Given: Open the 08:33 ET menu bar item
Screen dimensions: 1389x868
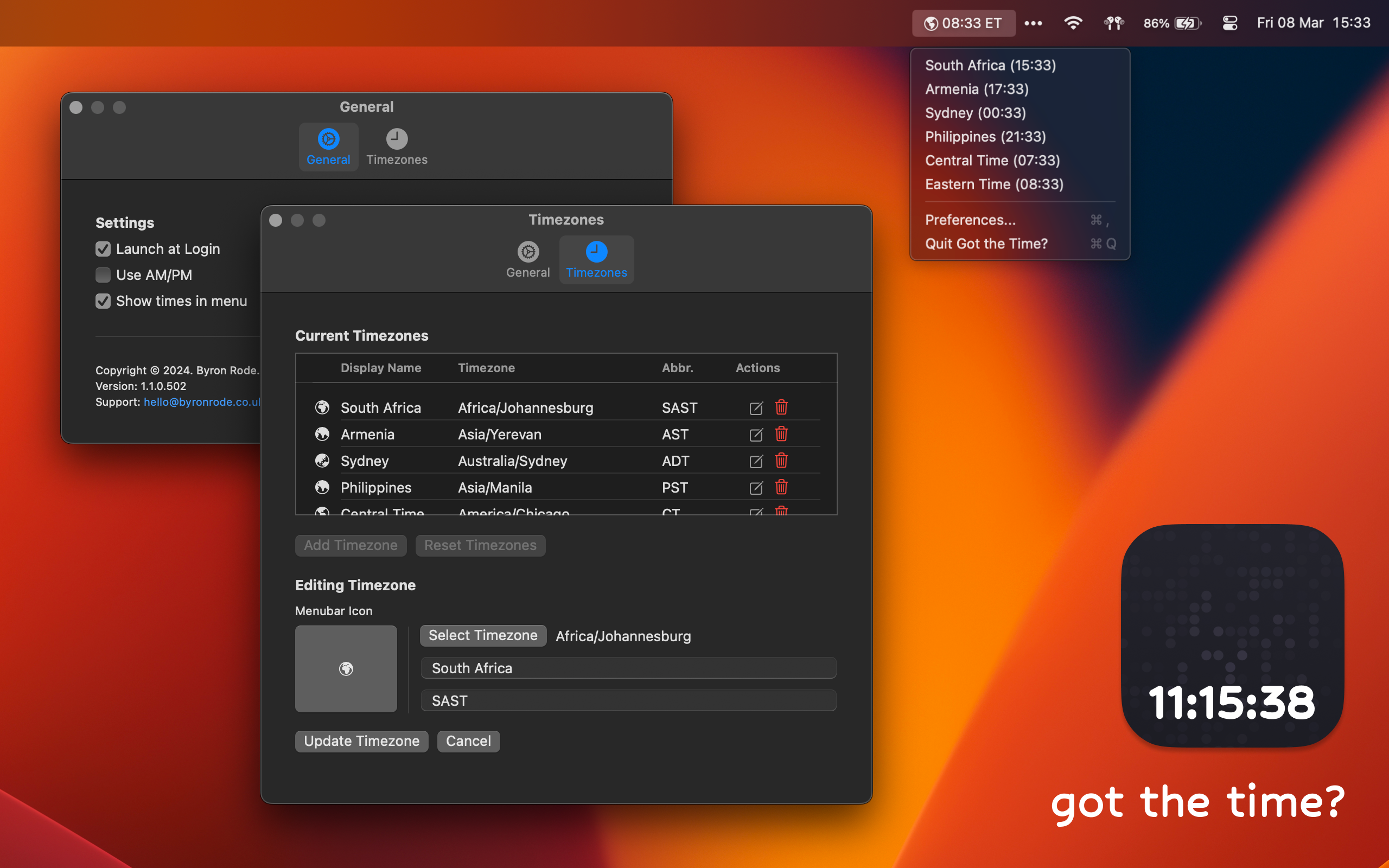Looking at the screenshot, I should pyautogui.click(x=963, y=23).
